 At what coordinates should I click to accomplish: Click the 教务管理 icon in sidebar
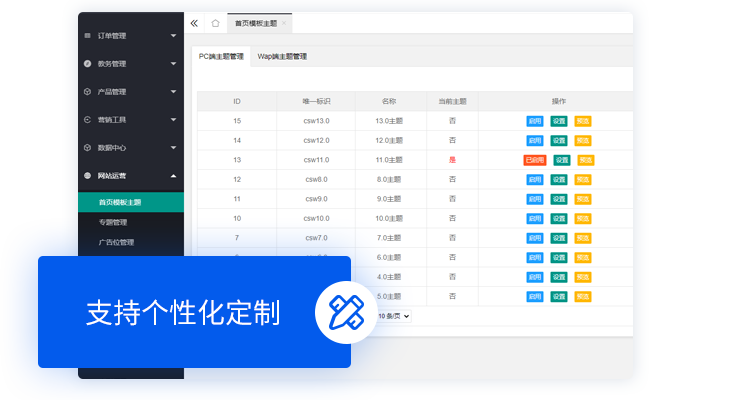click(x=88, y=64)
